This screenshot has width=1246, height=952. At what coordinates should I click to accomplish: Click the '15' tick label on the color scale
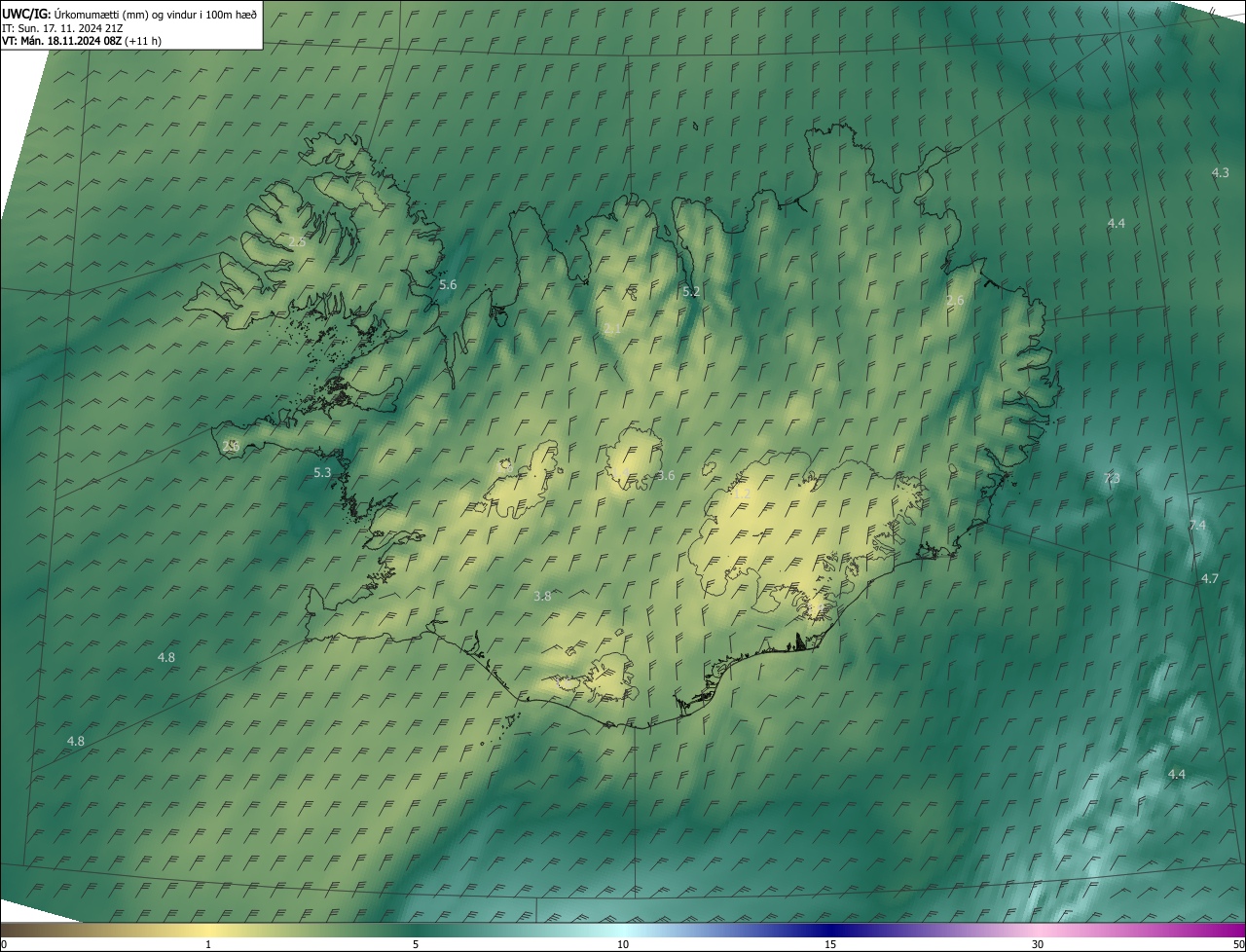(x=830, y=944)
